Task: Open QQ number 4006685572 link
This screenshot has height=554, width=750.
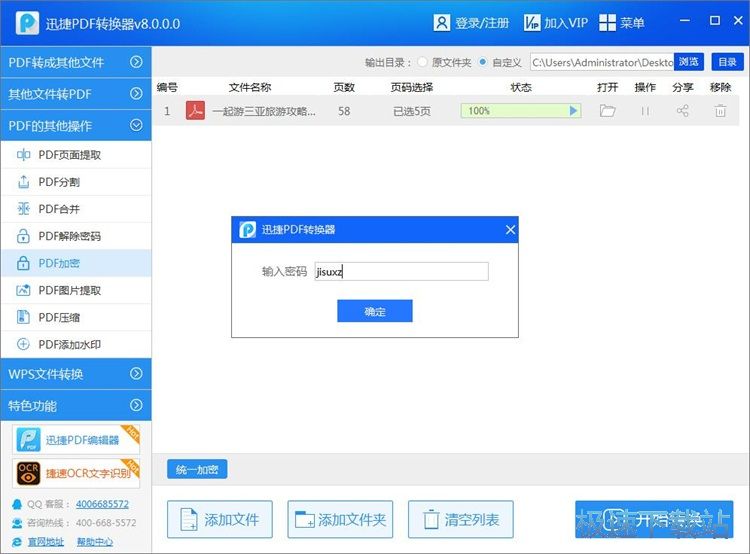Action: (x=102, y=504)
